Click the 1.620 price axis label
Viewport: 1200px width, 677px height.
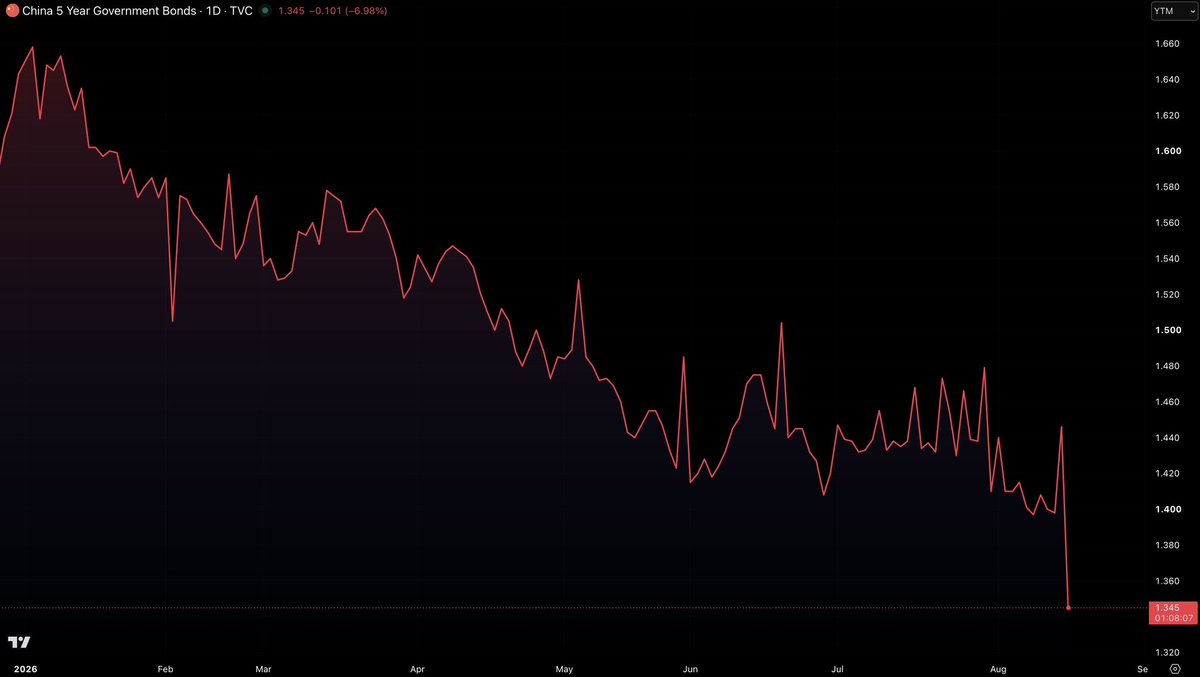point(1168,116)
